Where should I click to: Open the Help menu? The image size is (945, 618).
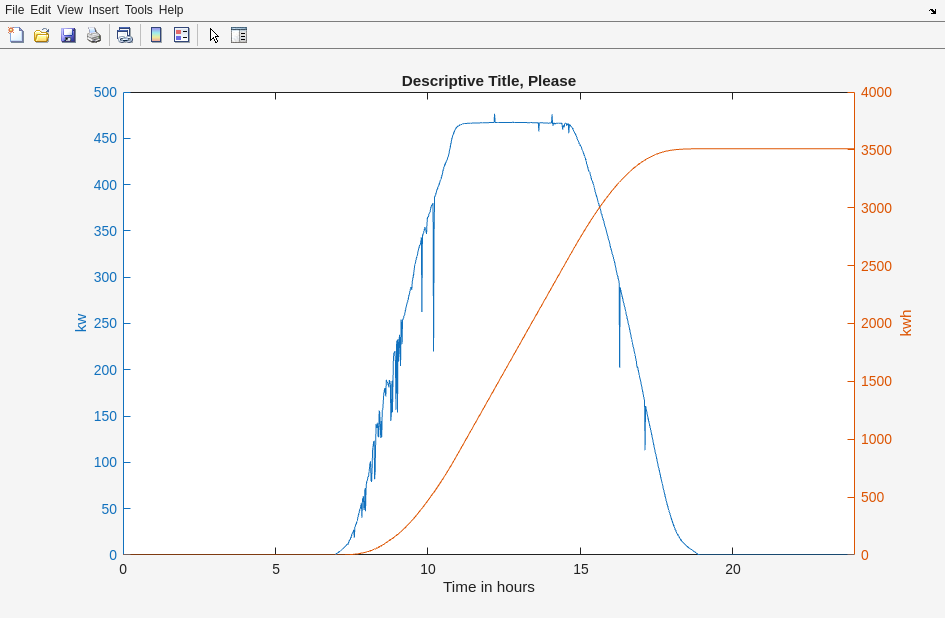(x=171, y=10)
